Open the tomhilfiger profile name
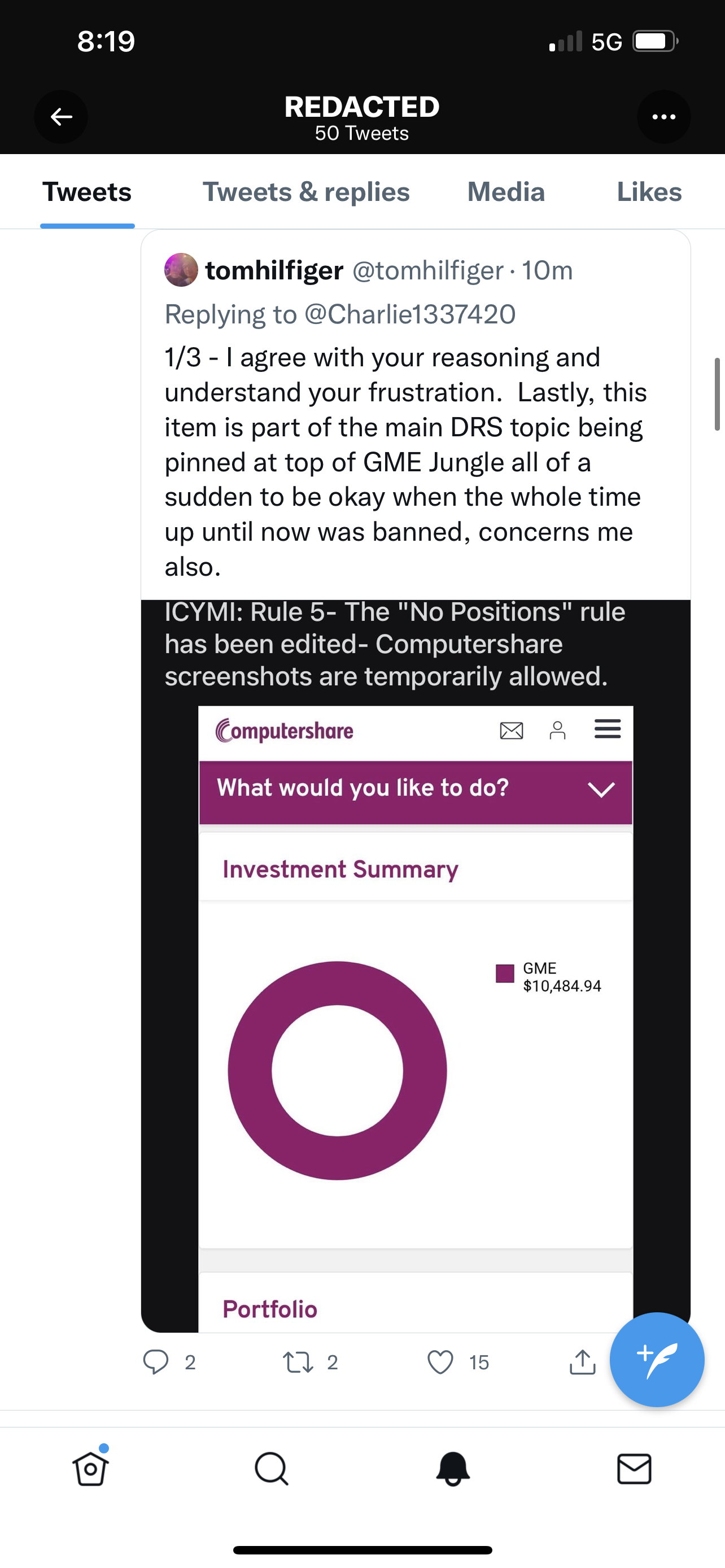This screenshot has width=725, height=1568. [274, 270]
